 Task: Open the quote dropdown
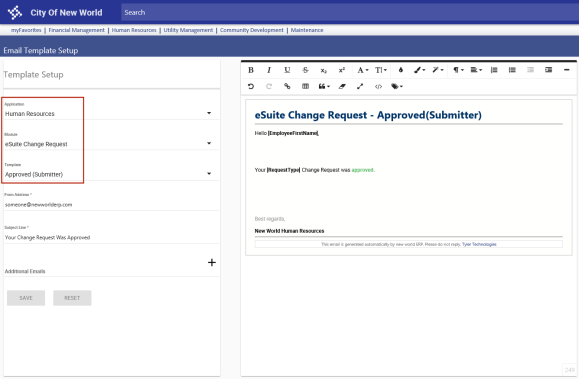324,86
